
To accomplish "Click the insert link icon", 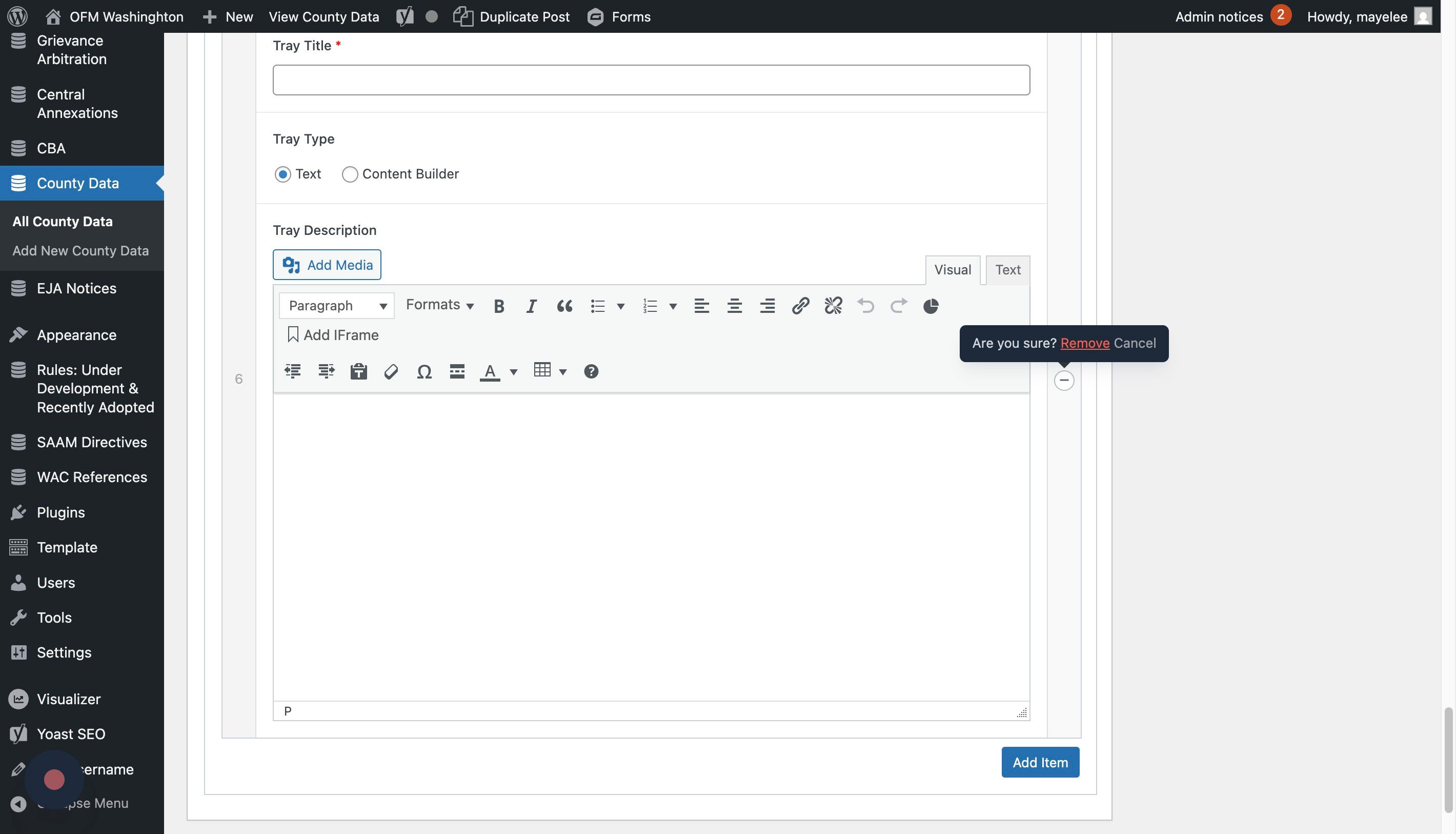I will click(x=800, y=306).
